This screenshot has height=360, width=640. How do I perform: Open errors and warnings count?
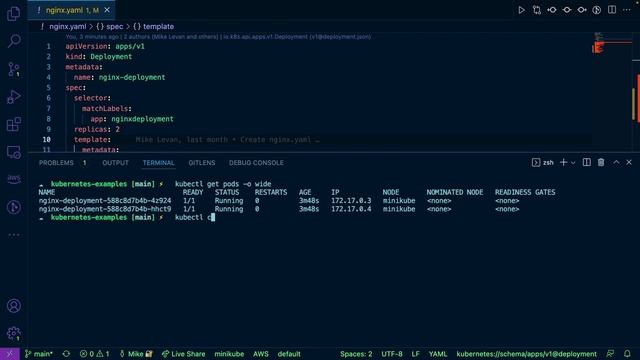tap(94, 354)
